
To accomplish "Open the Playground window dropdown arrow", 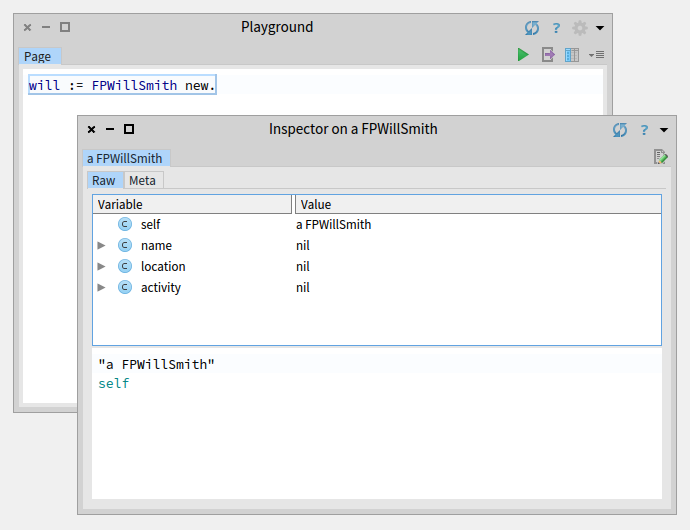I will pos(600,28).
